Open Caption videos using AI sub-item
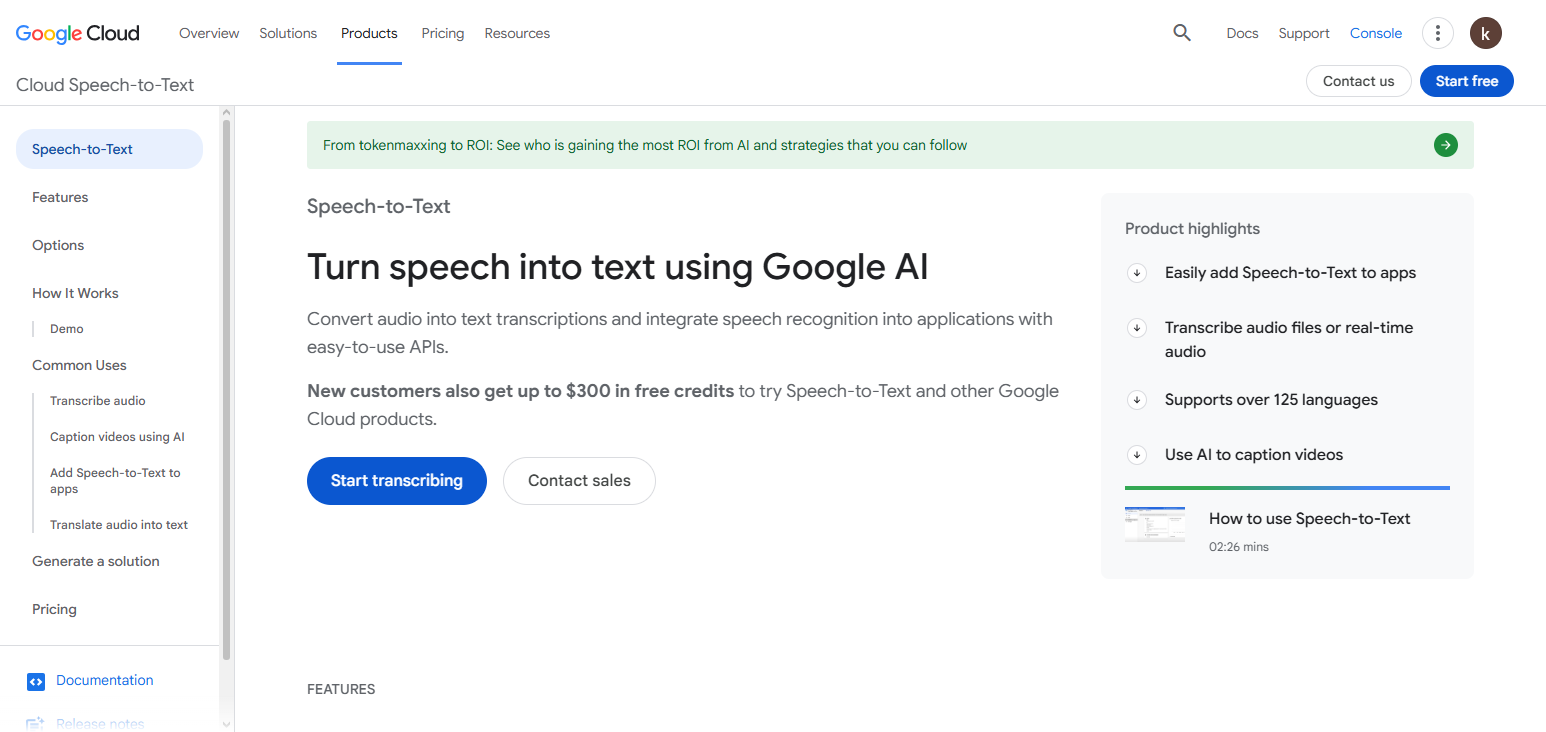 click(x=117, y=437)
